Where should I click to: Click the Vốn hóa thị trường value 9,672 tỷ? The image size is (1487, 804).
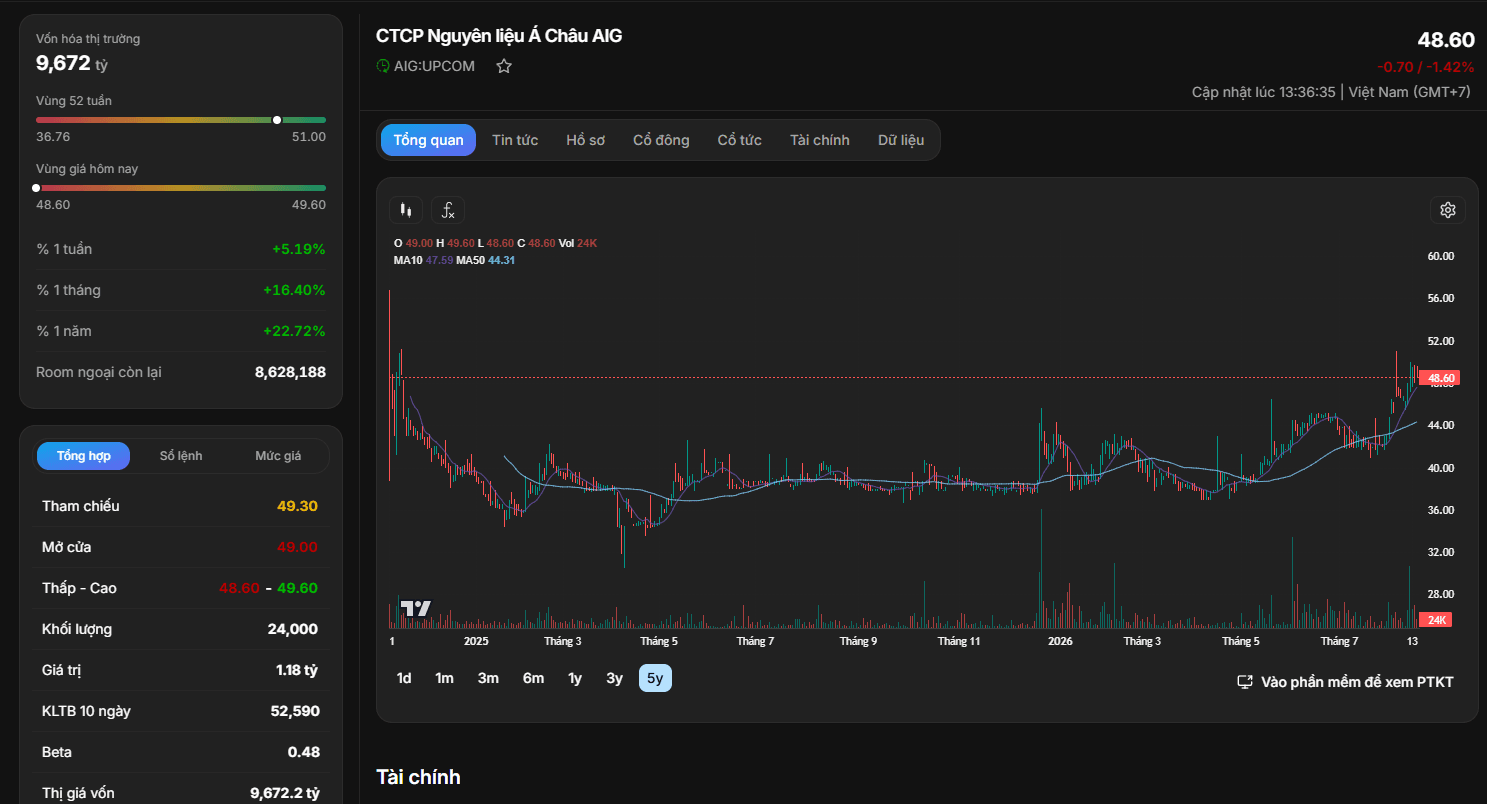click(x=72, y=64)
